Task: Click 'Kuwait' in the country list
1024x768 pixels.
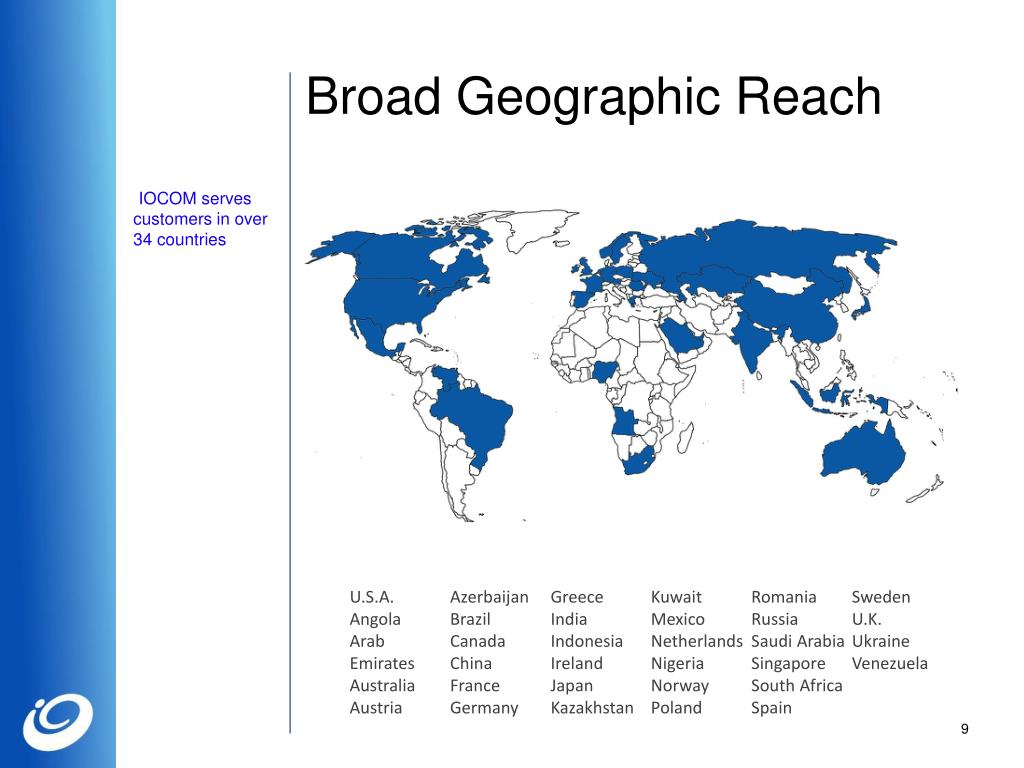Action: [x=676, y=597]
